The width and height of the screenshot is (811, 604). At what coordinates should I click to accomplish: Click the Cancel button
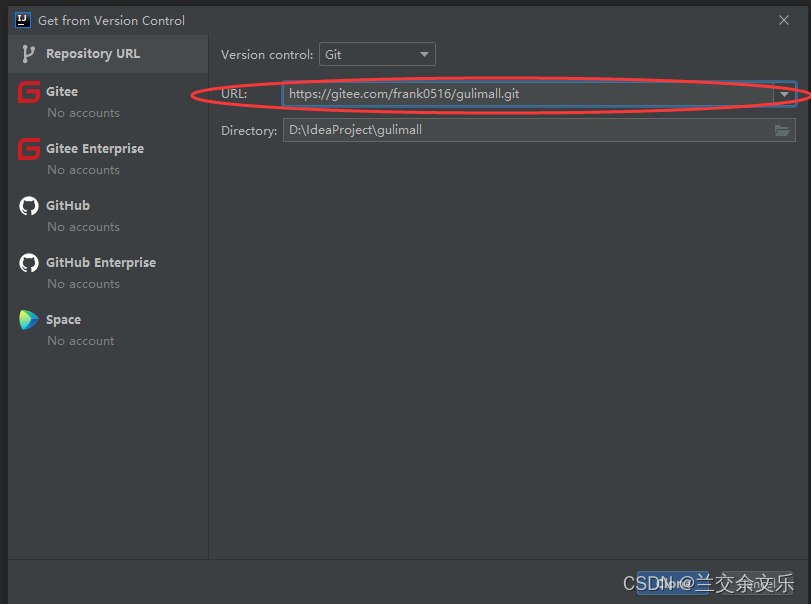point(757,583)
